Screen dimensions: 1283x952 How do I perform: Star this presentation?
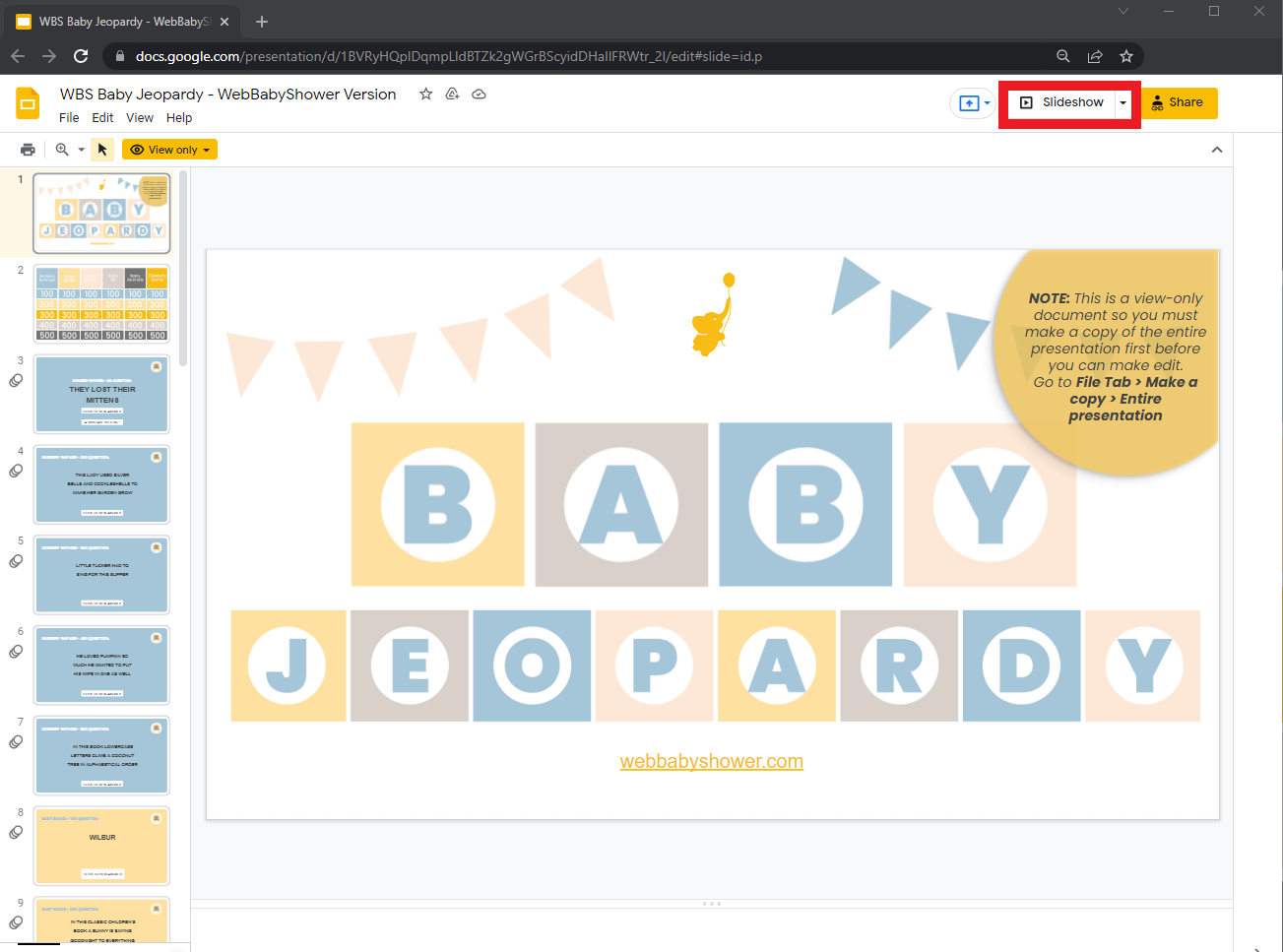click(425, 95)
